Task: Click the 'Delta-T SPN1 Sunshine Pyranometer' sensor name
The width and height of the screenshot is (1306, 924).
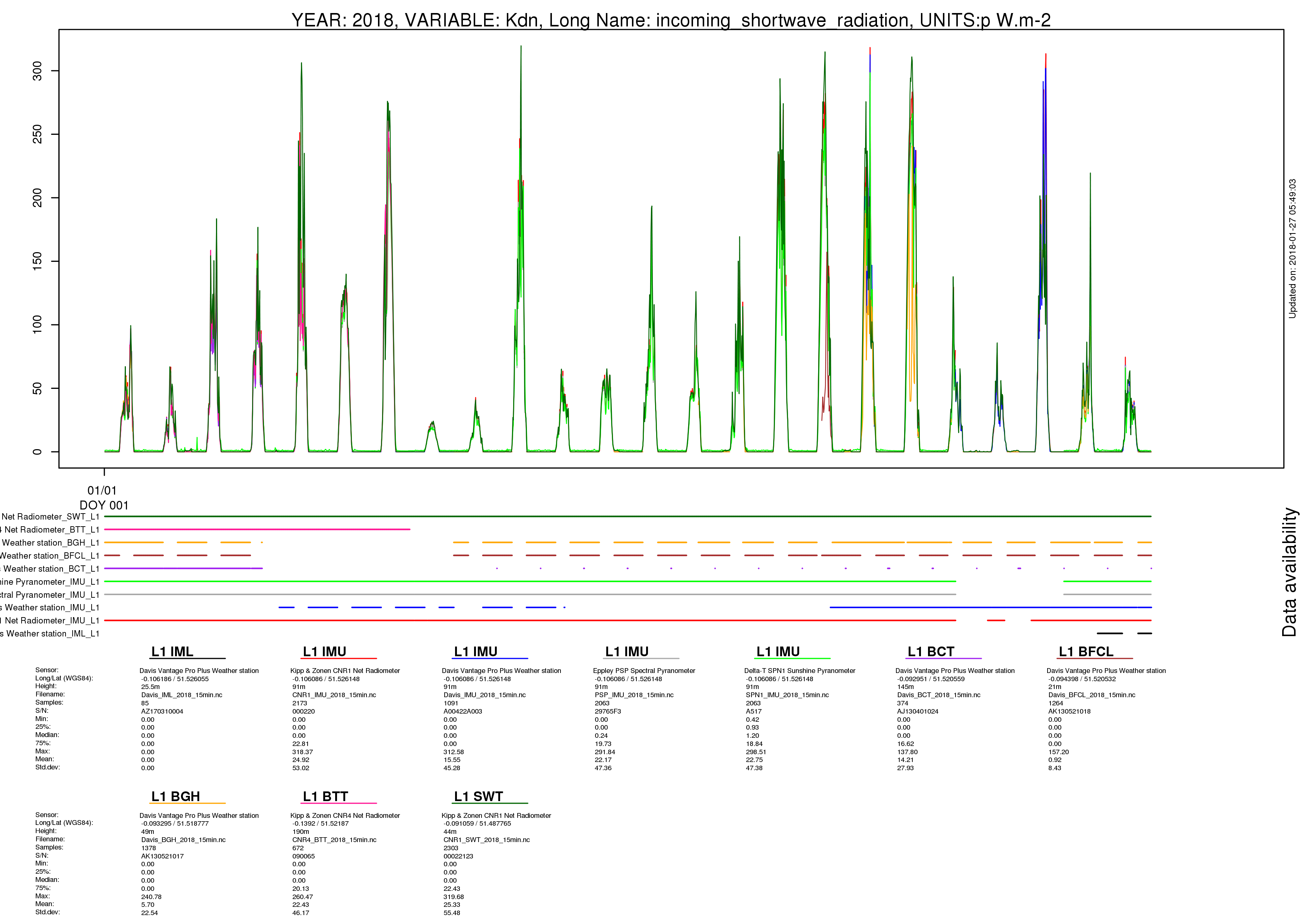Action: [800, 671]
